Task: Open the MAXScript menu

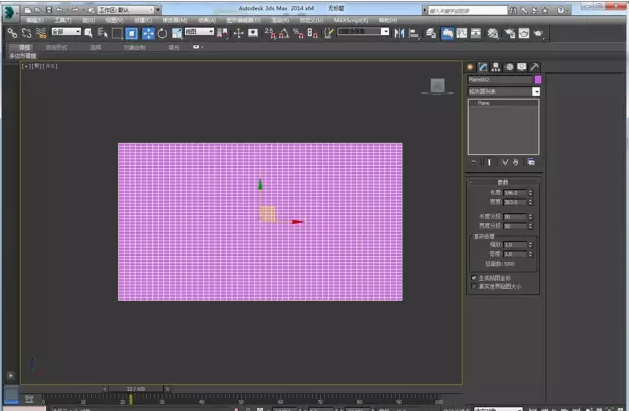Action: pos(350,20)
